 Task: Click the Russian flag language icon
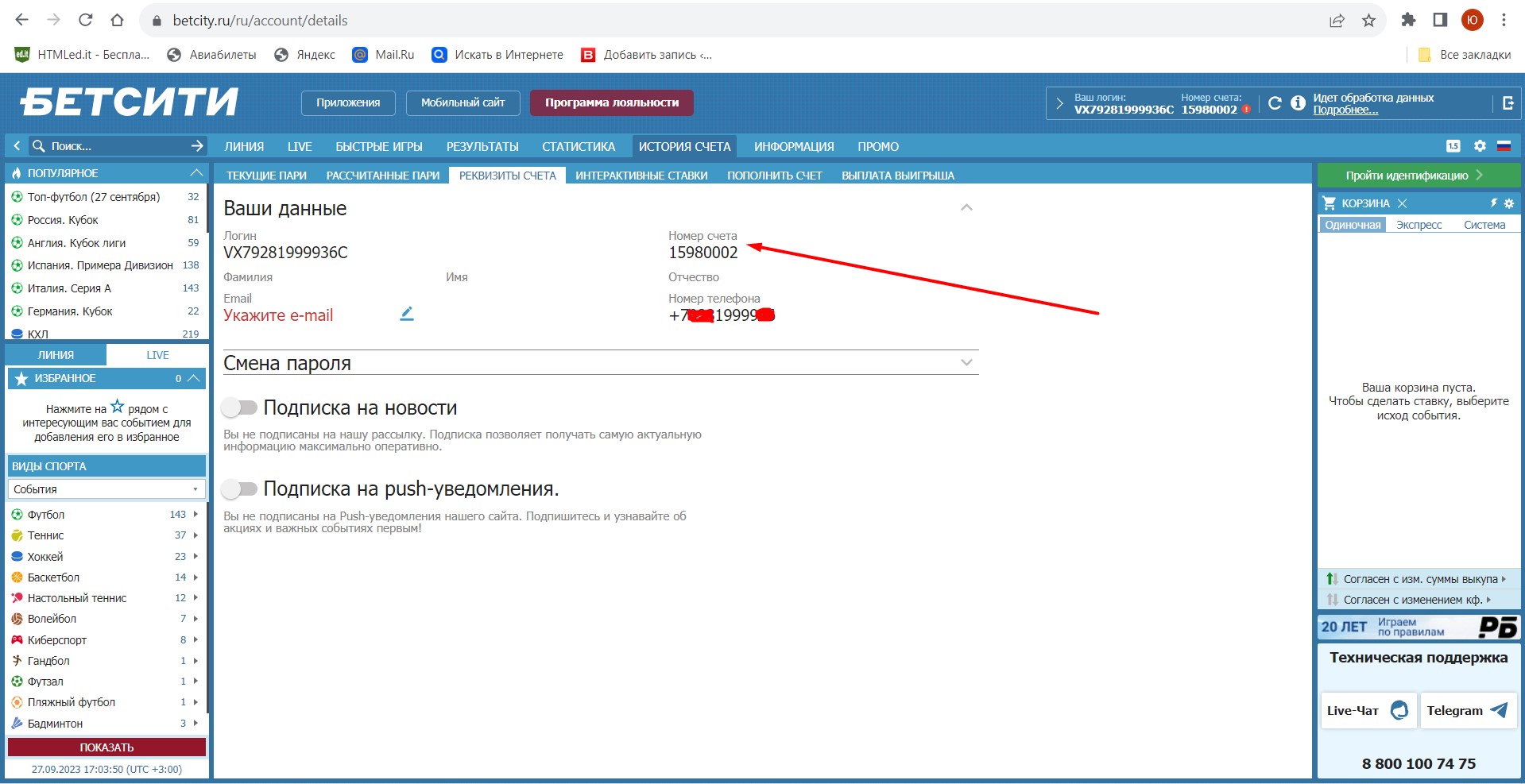pos(1504,146)
